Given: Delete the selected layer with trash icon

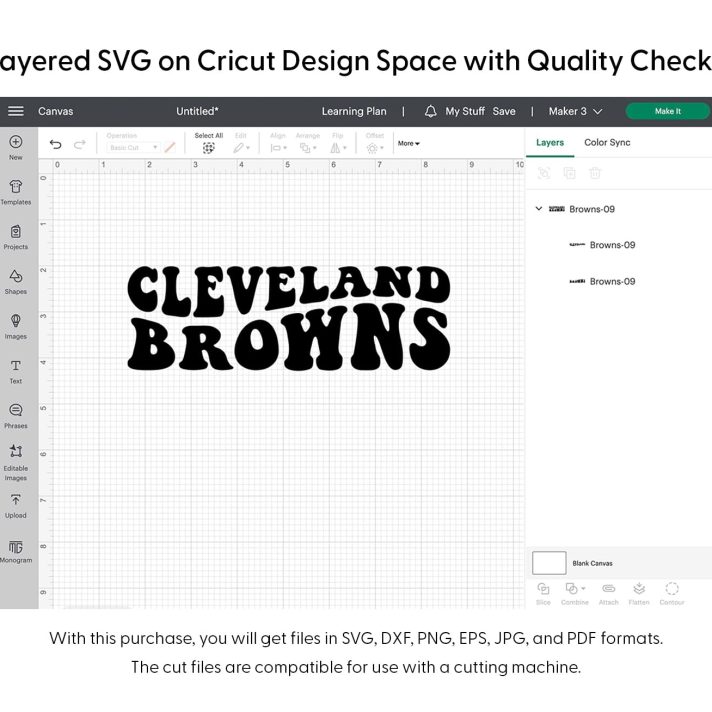Looking at the screenshot, I should point(595,173).
